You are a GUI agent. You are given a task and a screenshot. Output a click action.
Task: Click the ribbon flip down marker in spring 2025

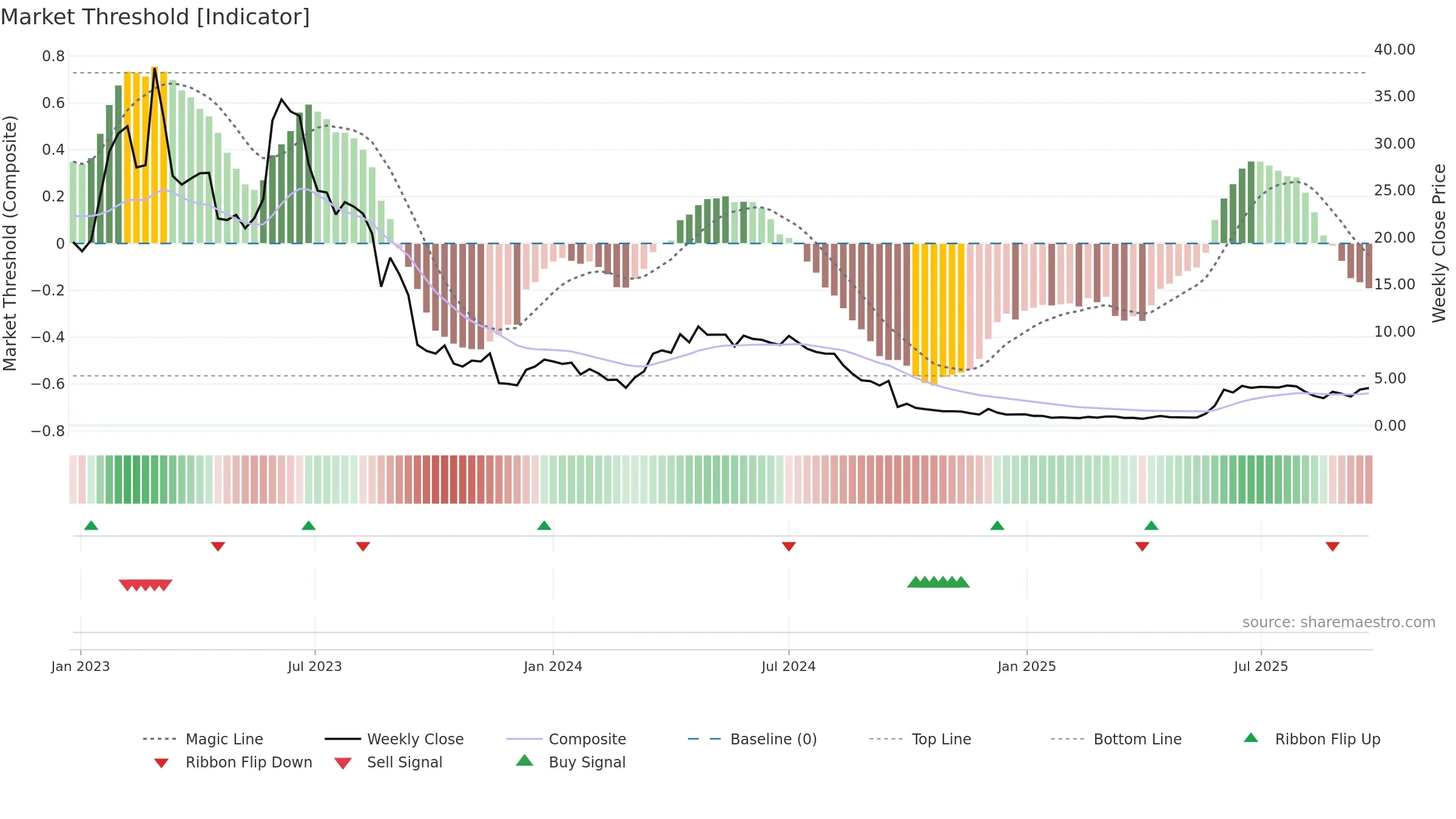click(x=1142, y=547)
